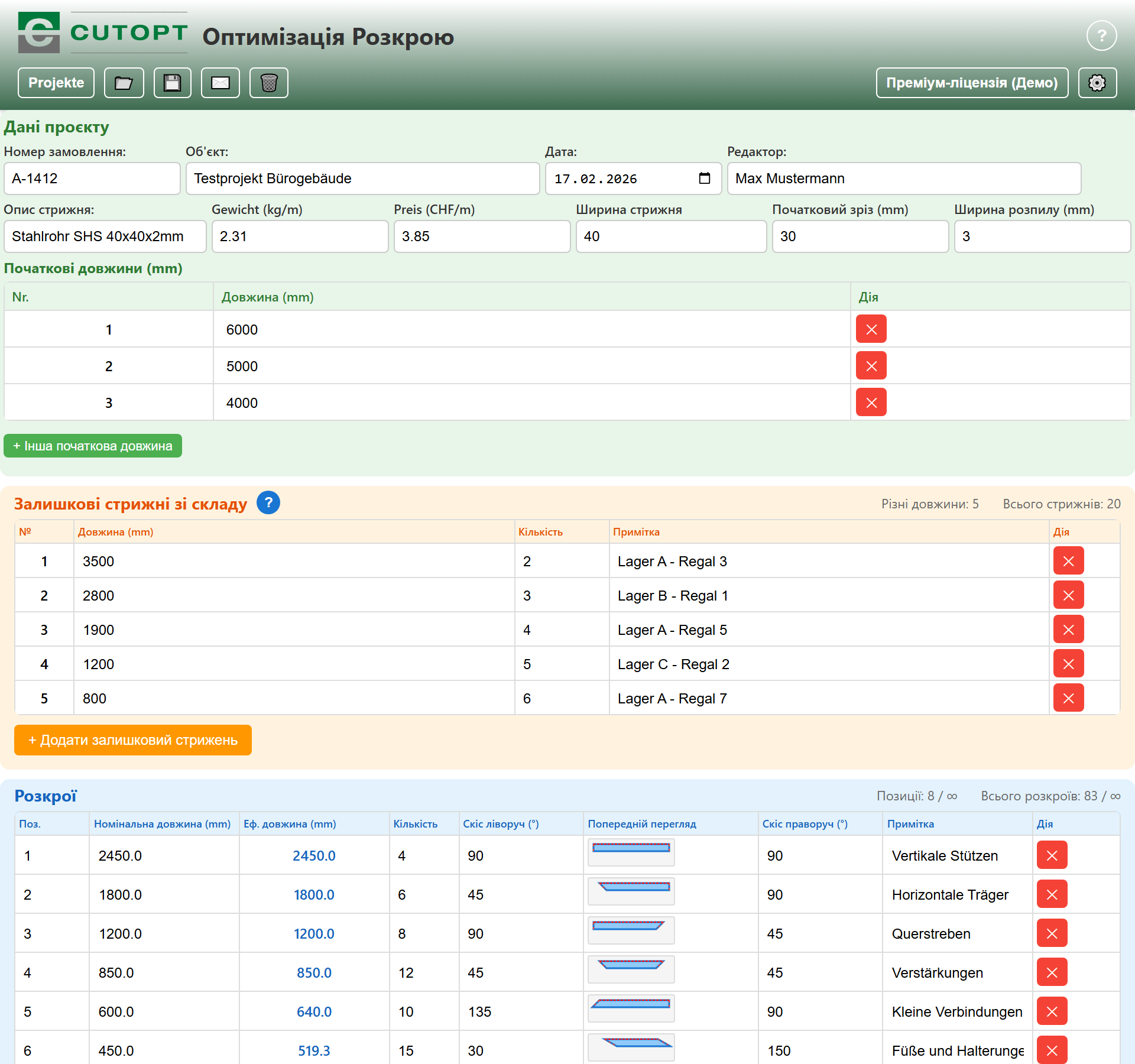Save project with floppy disk icon
Image resolution: width=1135 pixels, height=1064 pixels.
[x=173, y=83]
